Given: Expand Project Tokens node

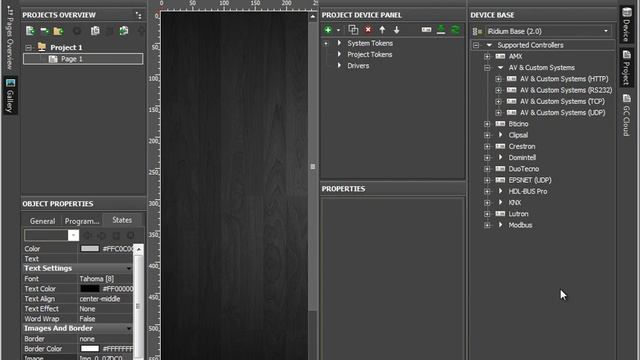Looking at the screenshot, I should pyautogui.click(x=339, y=54).
